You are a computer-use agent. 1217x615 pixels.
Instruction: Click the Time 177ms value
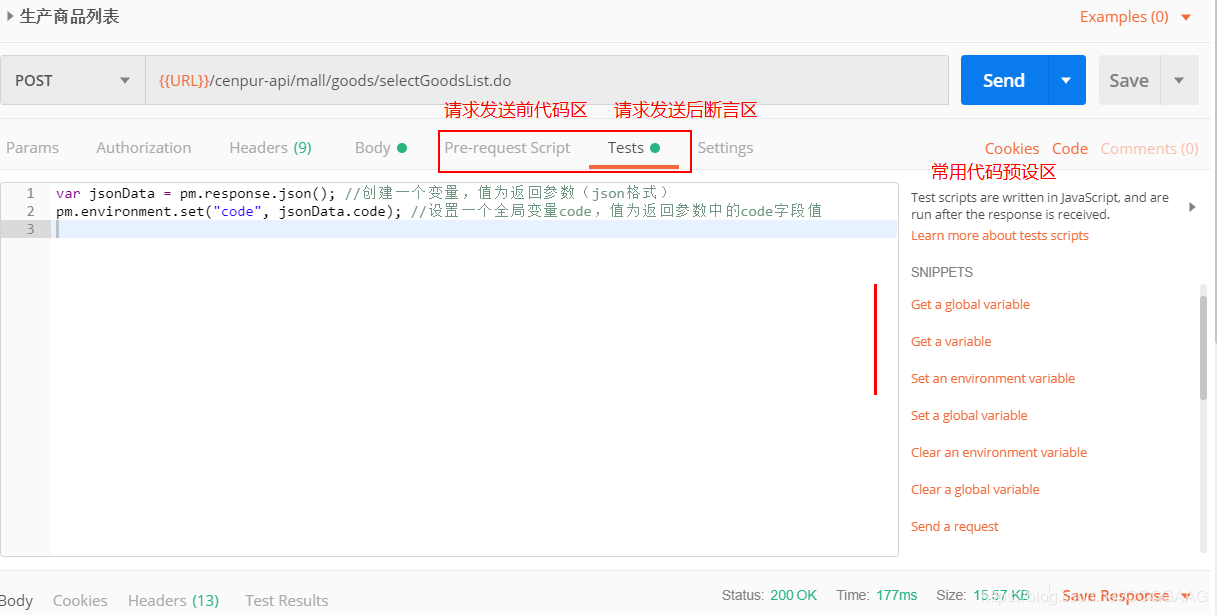pos(896,595)
